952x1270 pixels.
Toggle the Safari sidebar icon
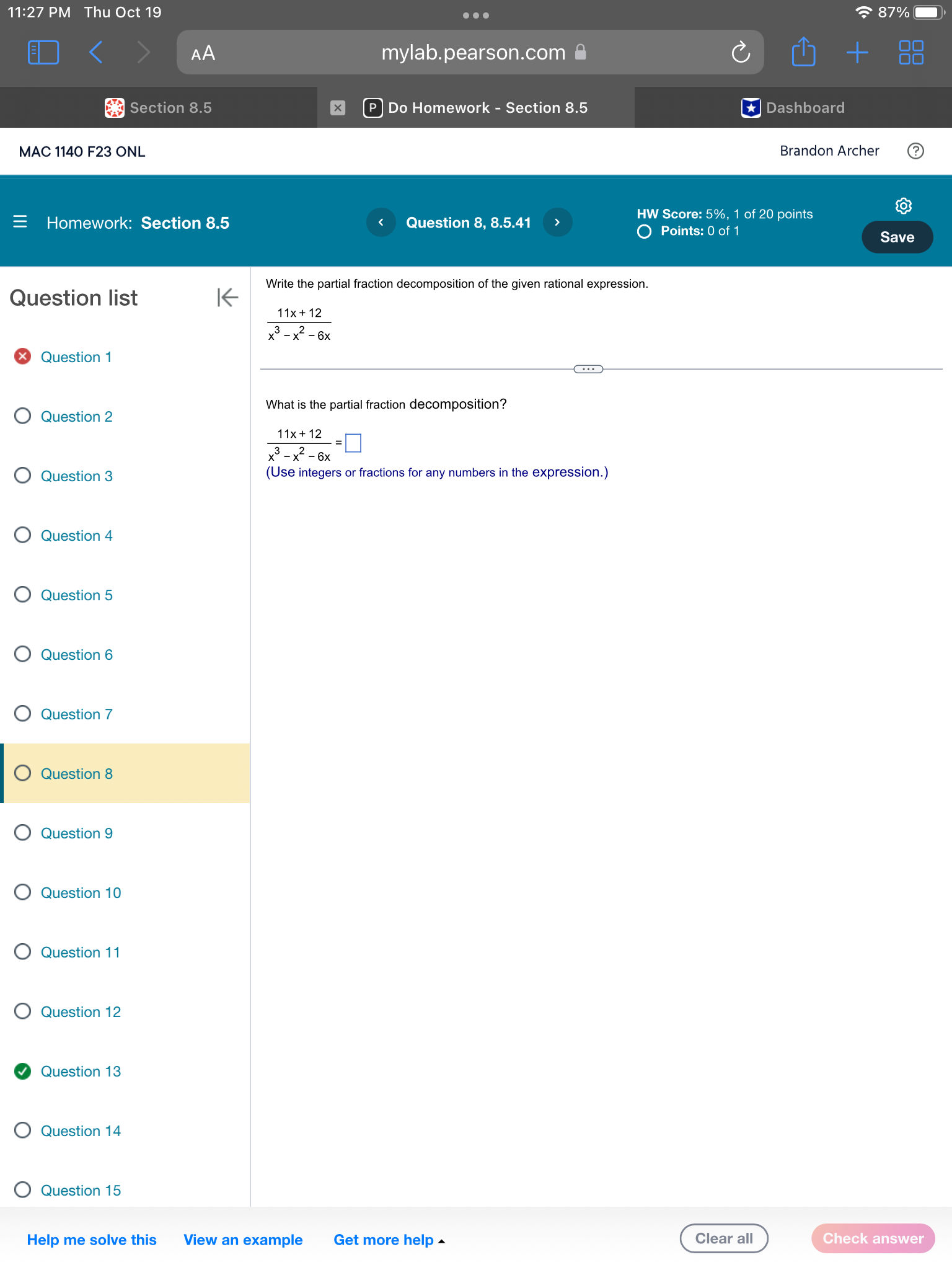43,52
